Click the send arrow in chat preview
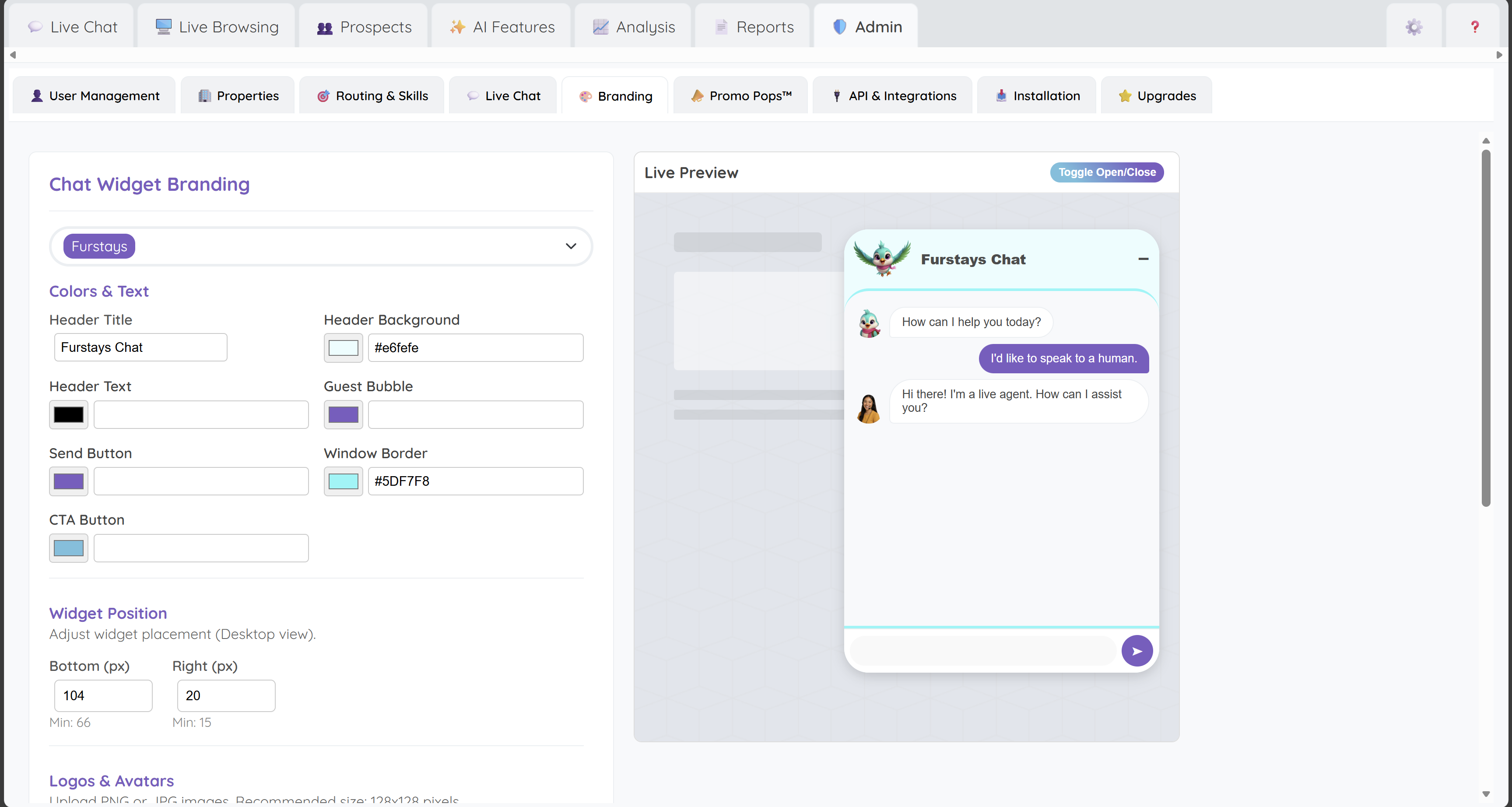 point(1137,651)
